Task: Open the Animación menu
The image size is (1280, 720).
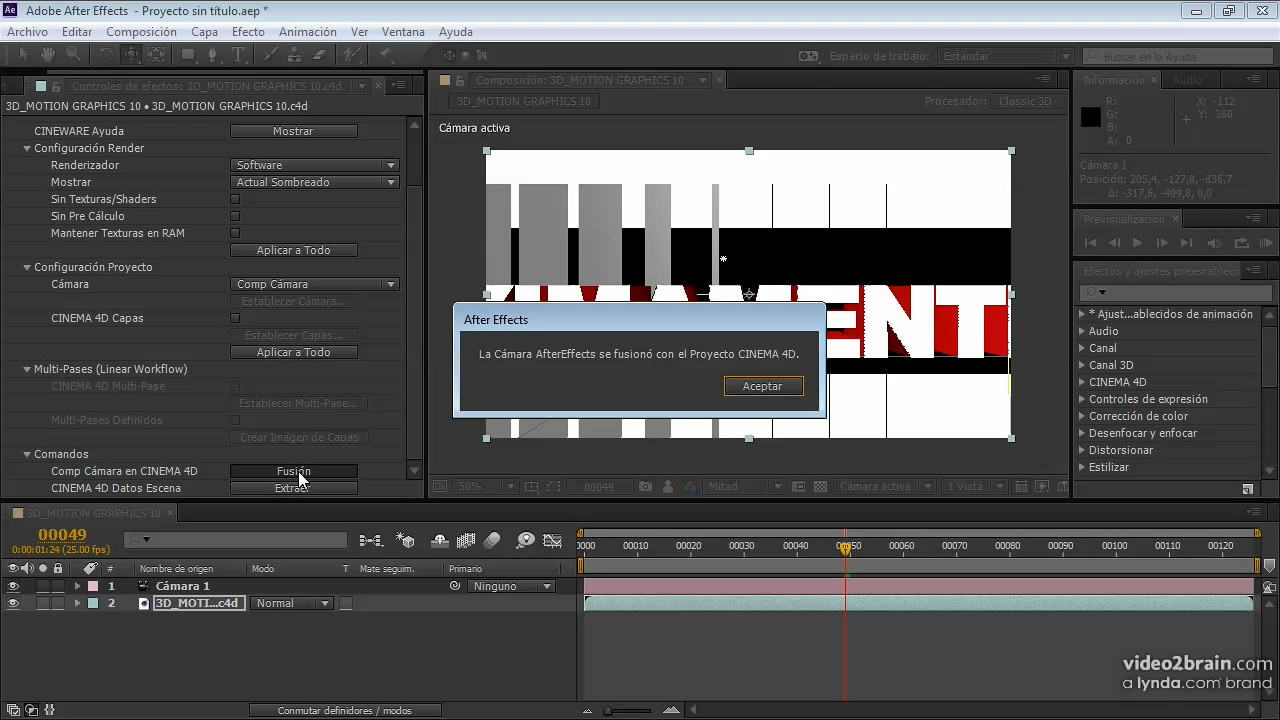Action: [307, 32]
